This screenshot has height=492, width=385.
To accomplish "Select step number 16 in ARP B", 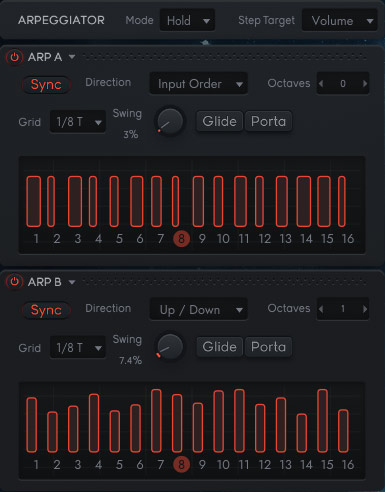I will (348, 464).
